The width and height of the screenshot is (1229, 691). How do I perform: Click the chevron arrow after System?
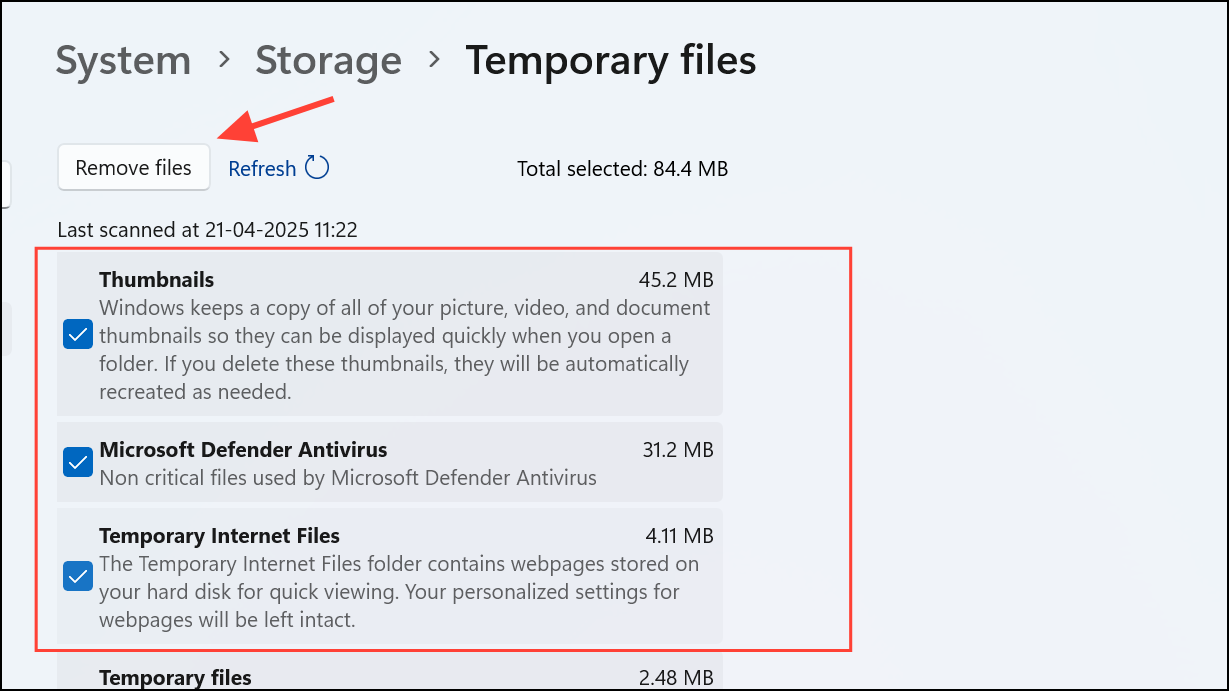click(224, 60)
